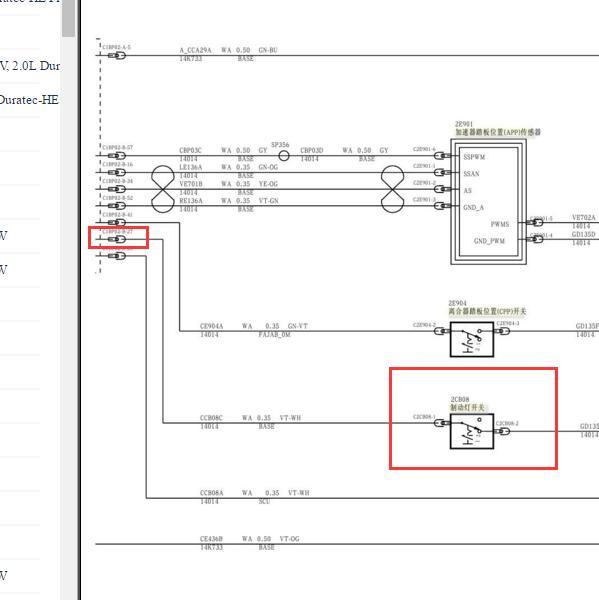
Task: Click 'FAJAB_OM' text under the CE904A wire
Action: (274, 334)
